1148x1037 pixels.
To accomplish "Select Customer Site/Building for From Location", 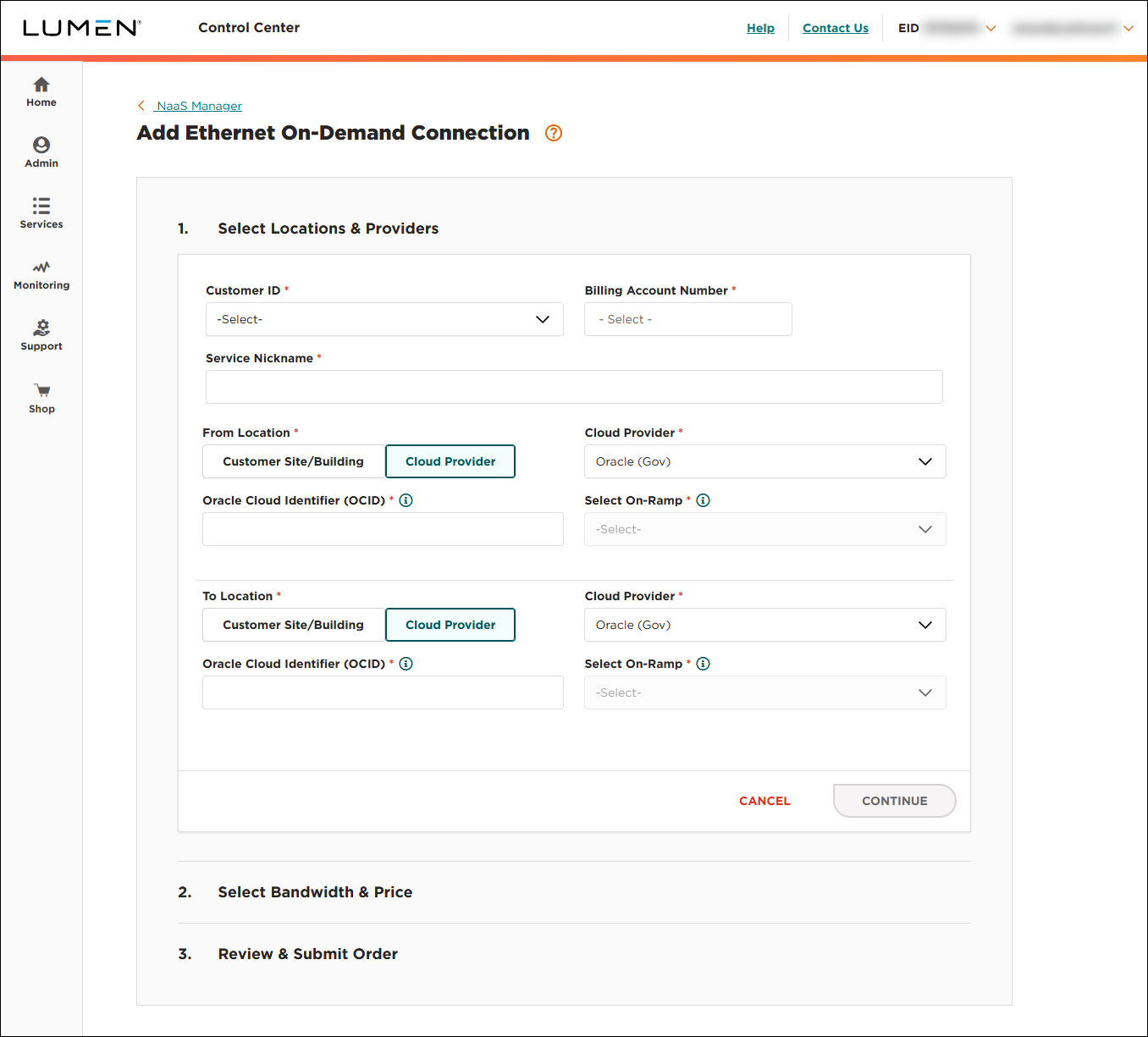I will click(x=294, y=461).
